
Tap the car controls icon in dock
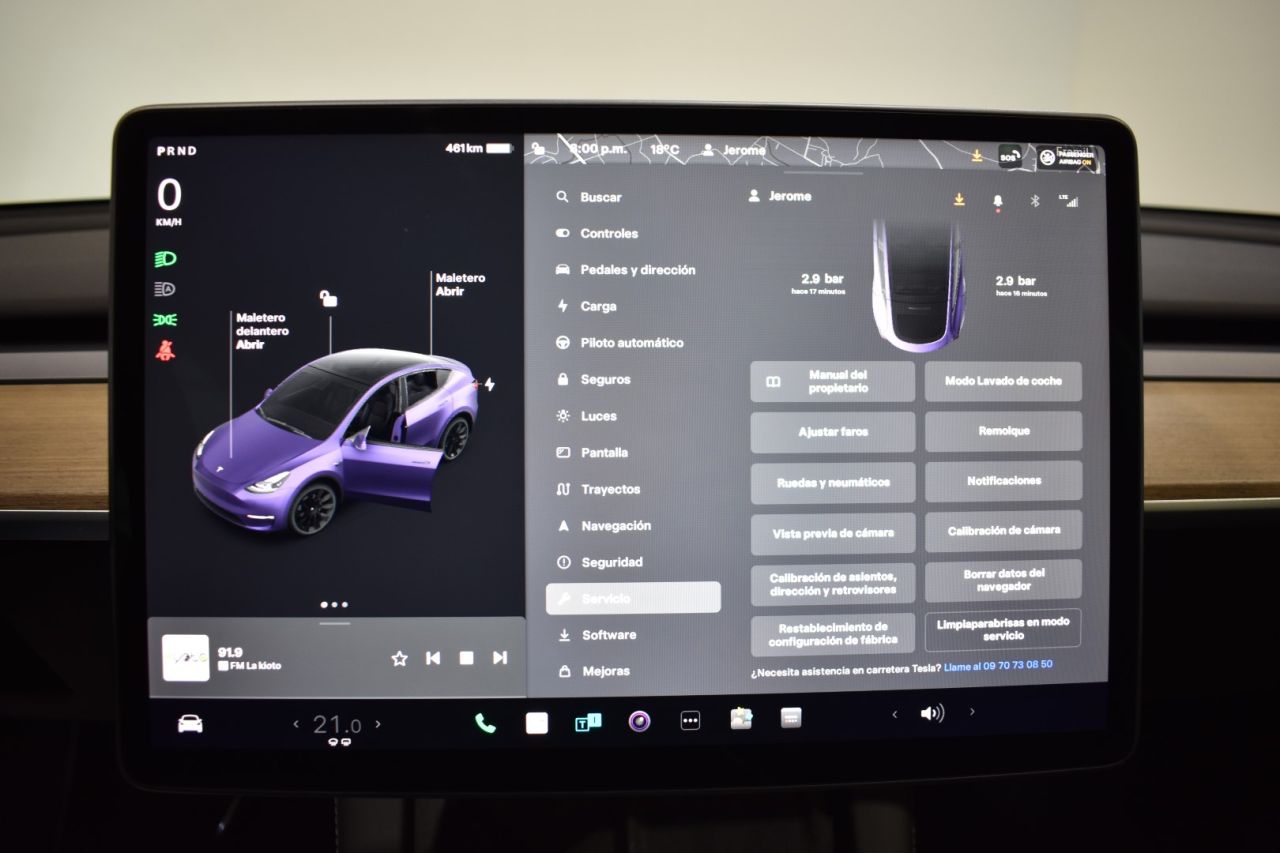pyautogui.click(x=190, y=724)
